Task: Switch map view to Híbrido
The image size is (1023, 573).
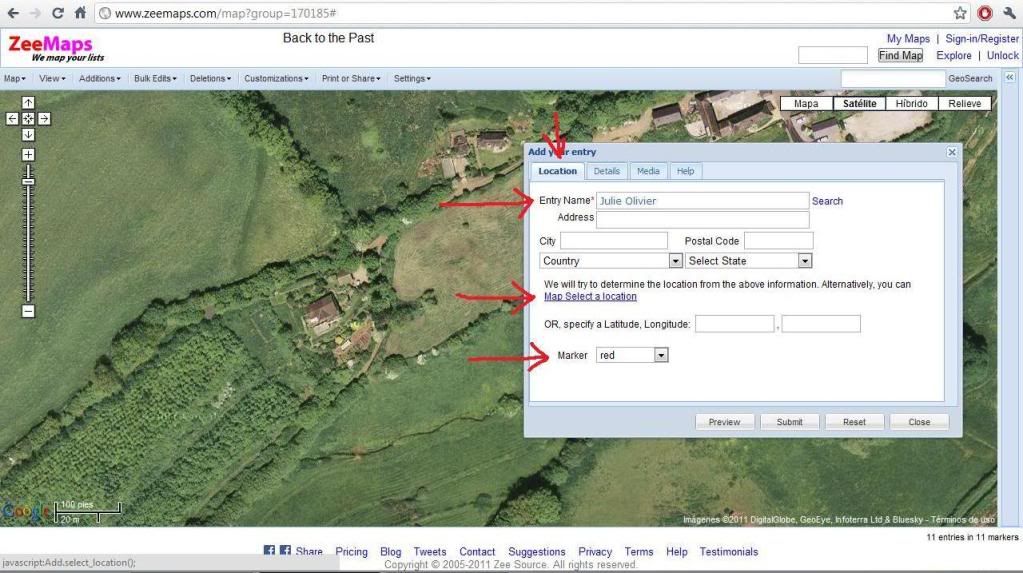Action: pos(911,104)
